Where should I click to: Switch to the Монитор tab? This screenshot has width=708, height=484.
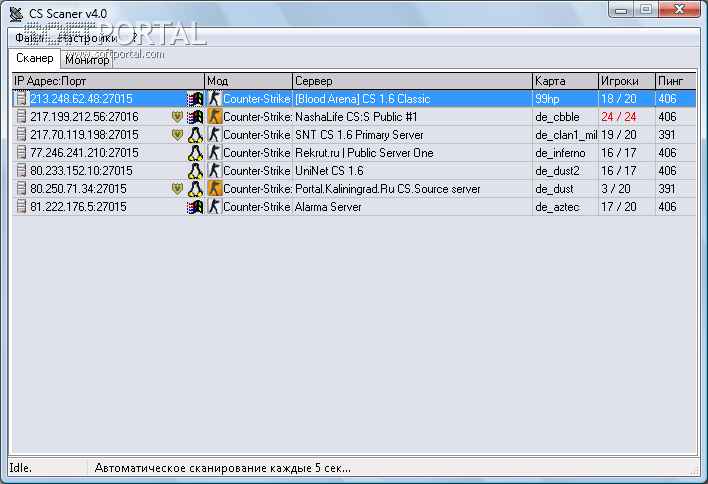(87, 60)
